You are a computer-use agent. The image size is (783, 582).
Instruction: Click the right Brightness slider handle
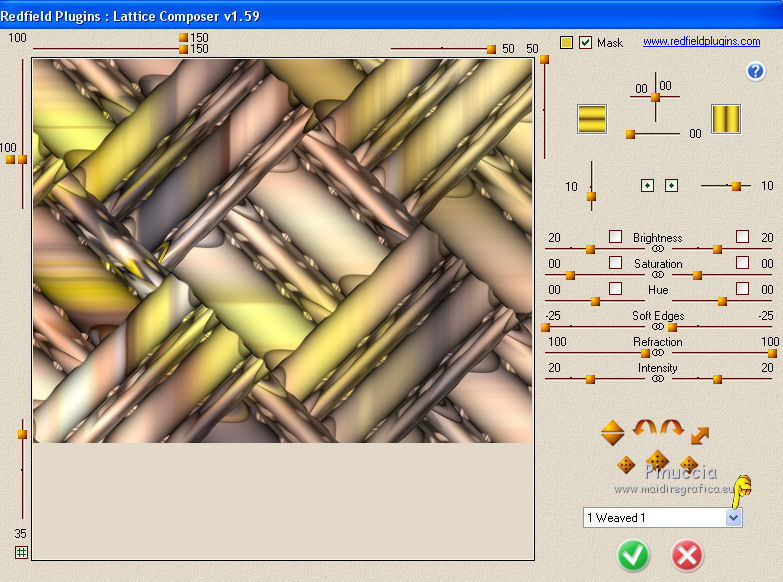coord(718,249)
